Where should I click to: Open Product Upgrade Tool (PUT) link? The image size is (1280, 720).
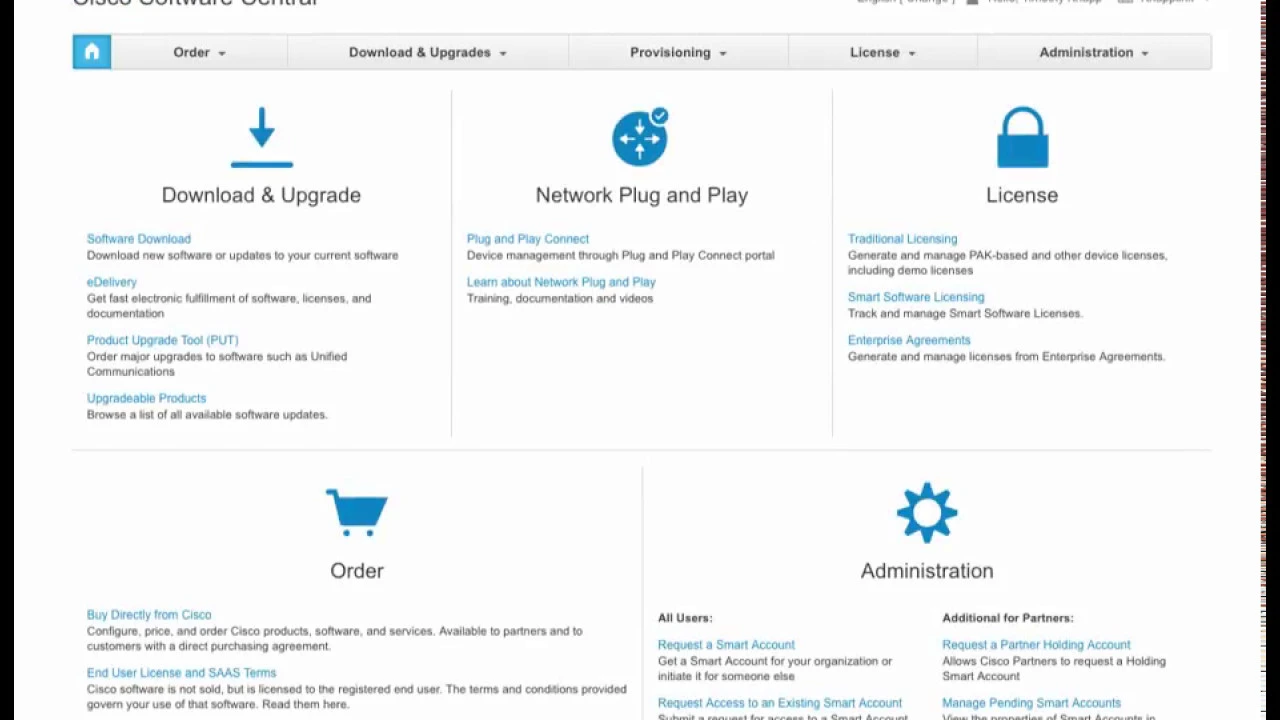[x=162, y=340]
